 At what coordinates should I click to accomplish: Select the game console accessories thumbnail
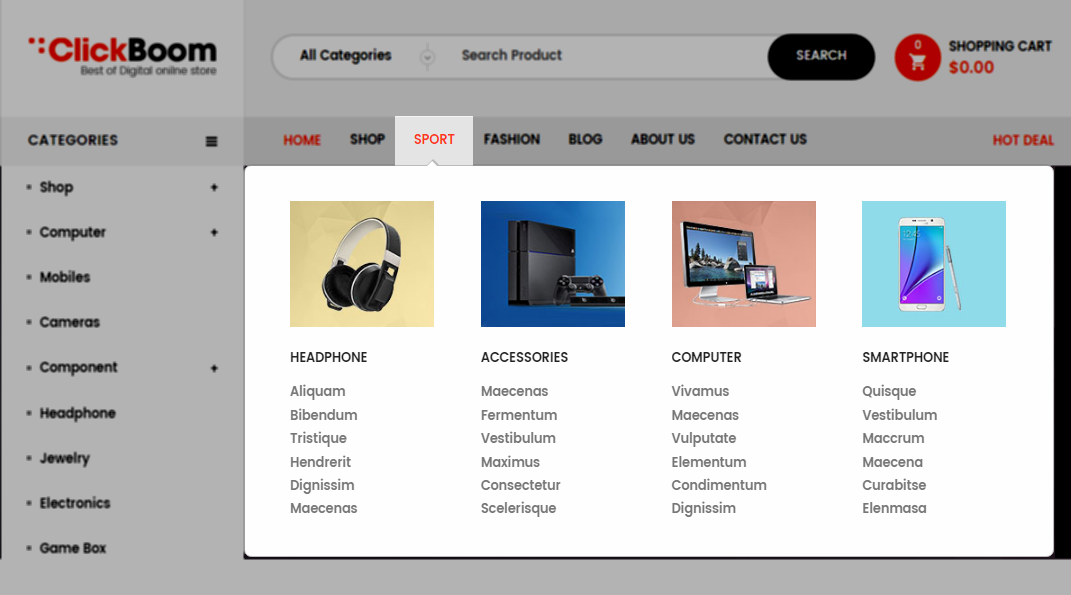tap(553, 264)
